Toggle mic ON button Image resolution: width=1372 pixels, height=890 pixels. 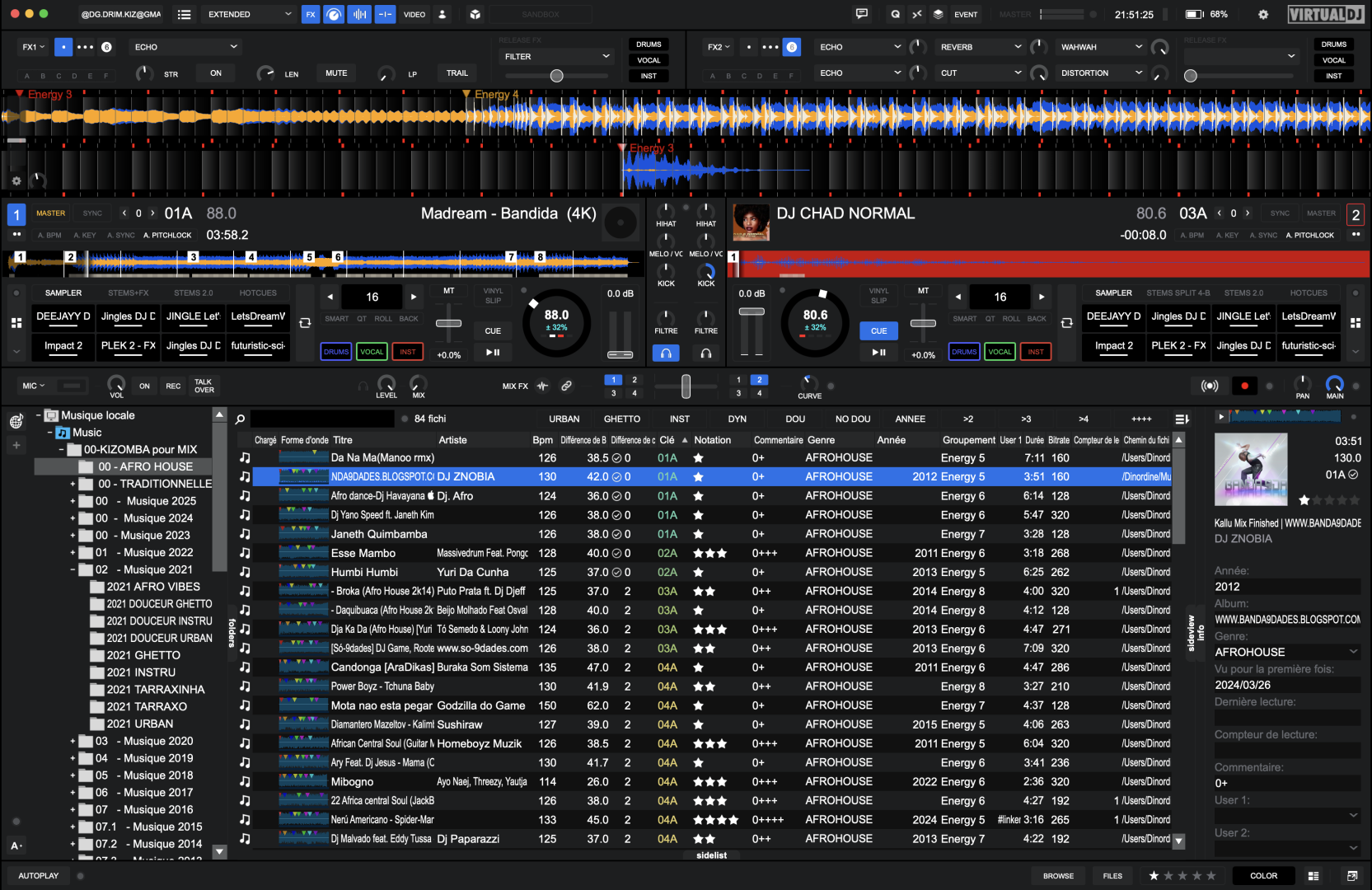[x=144, y=386]
